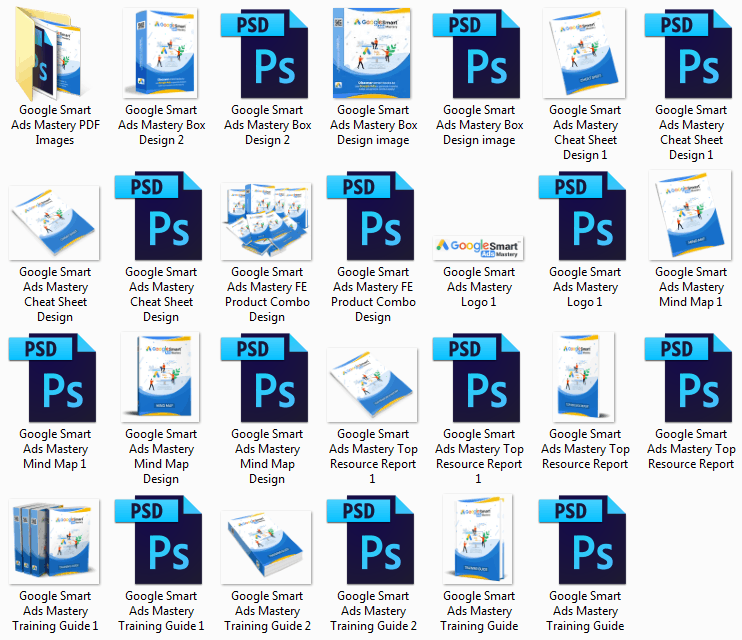742x640 pixels.
Task: Open the Logo 1 PSD file icon
Action: click(x=584, y=216)
